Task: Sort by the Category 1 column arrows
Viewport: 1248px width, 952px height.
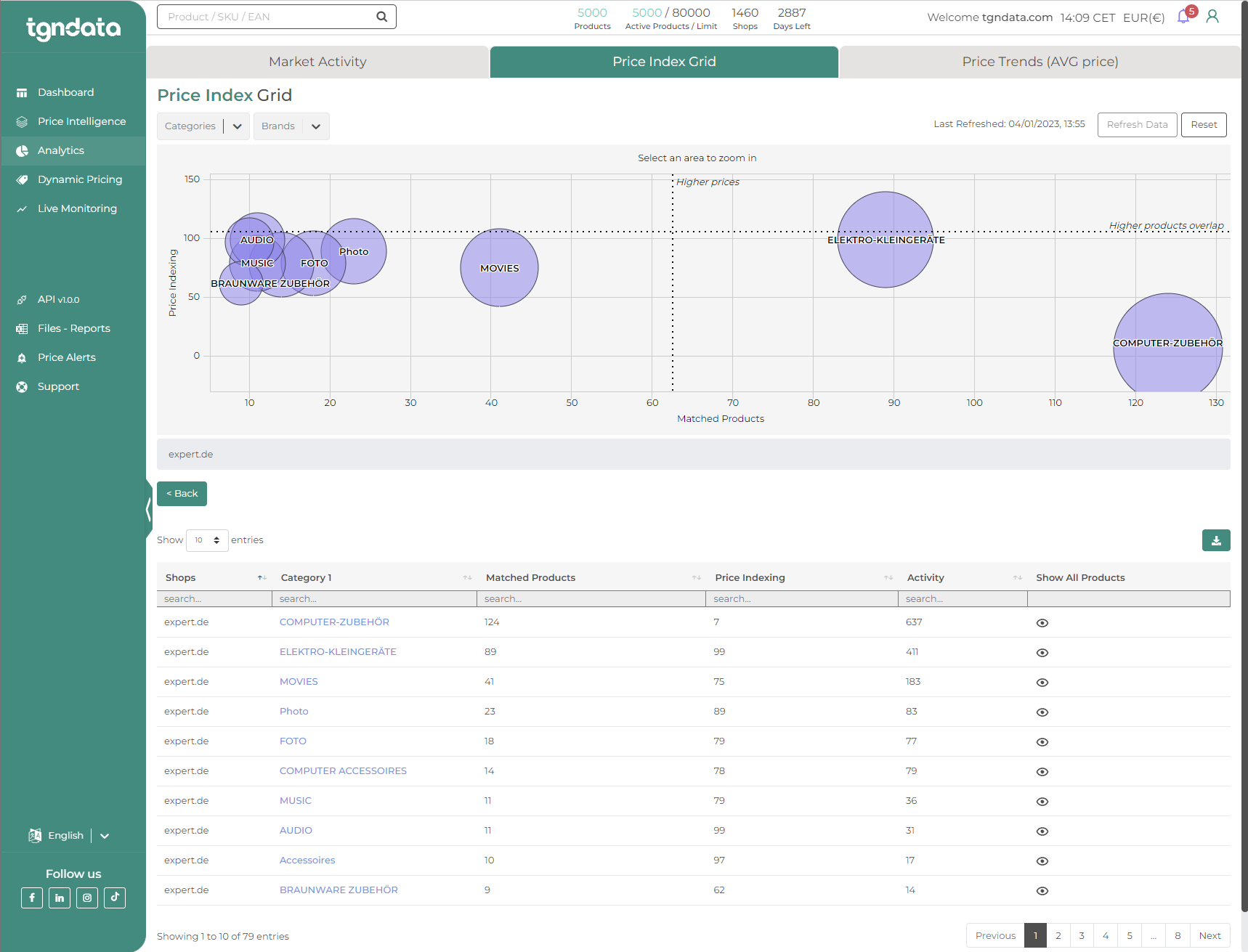Action: click(x=467, y=578)
